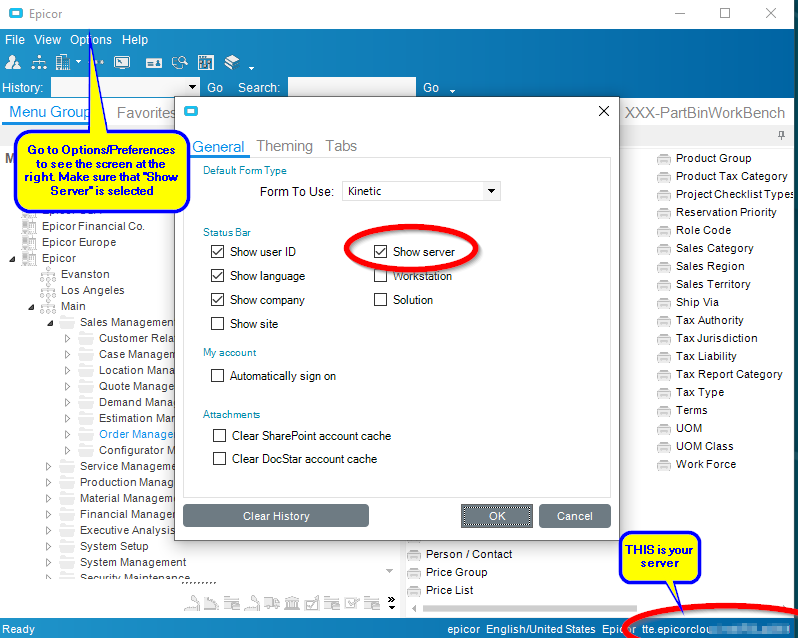Click the checkmark pencil shortcut icon

tap(352, 603)
